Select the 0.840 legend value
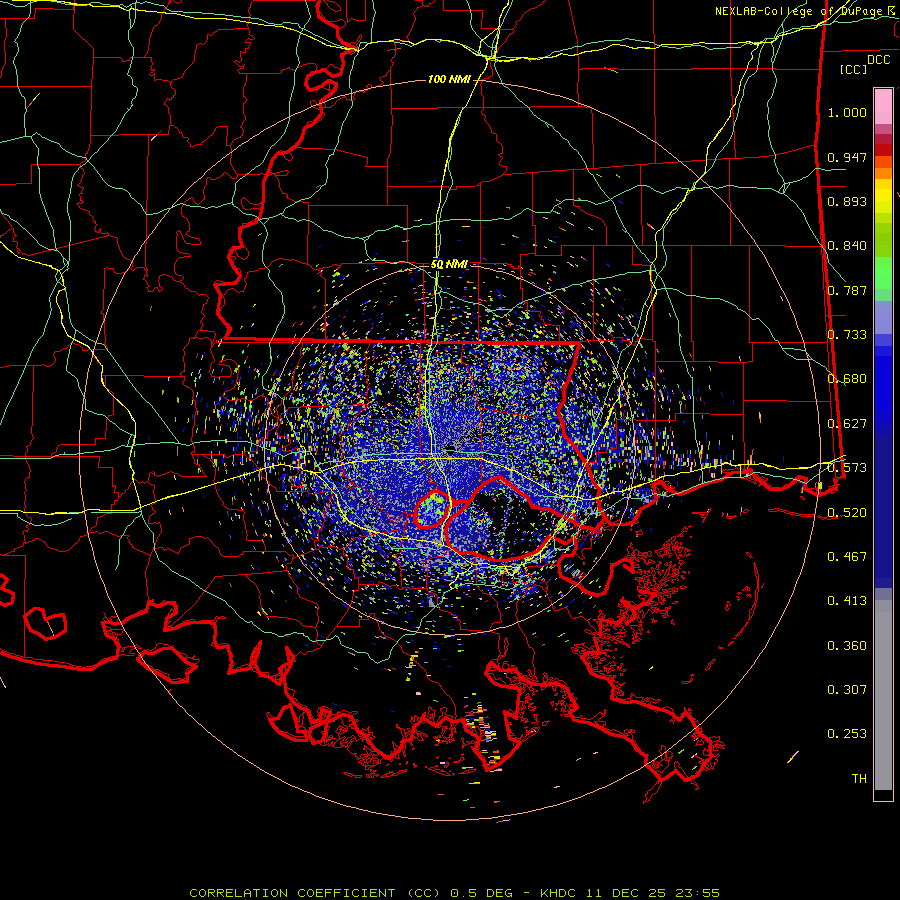Viewport: 900px width, 900px height. [x=847, y=246]
